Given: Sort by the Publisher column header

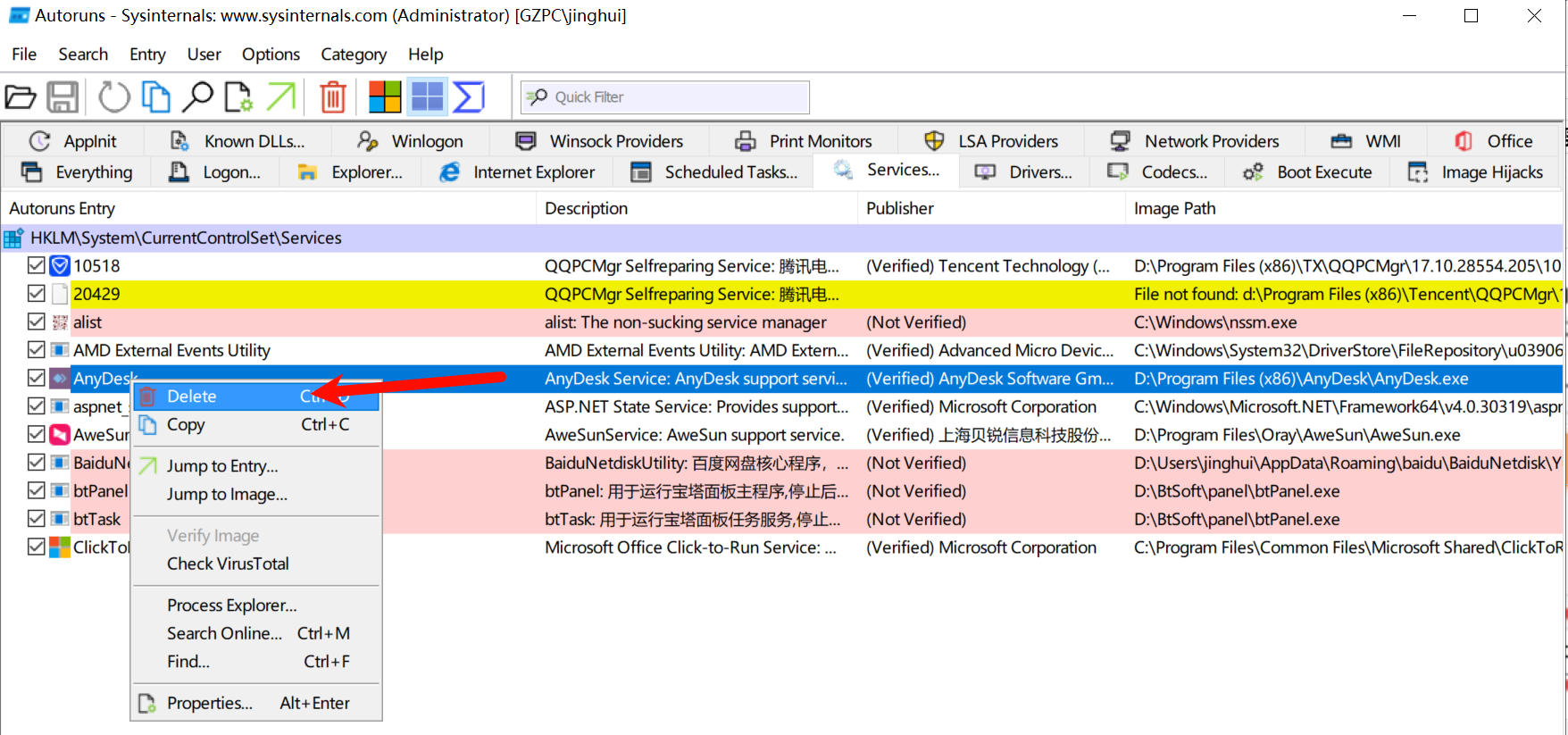Looking at the screenshot, I should [x=899, y=208].
